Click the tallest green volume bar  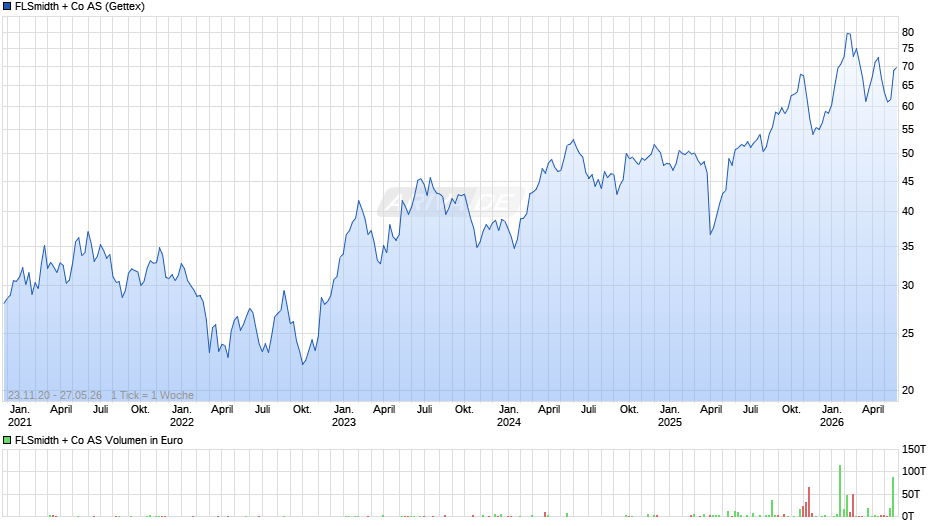click(840, 491)
